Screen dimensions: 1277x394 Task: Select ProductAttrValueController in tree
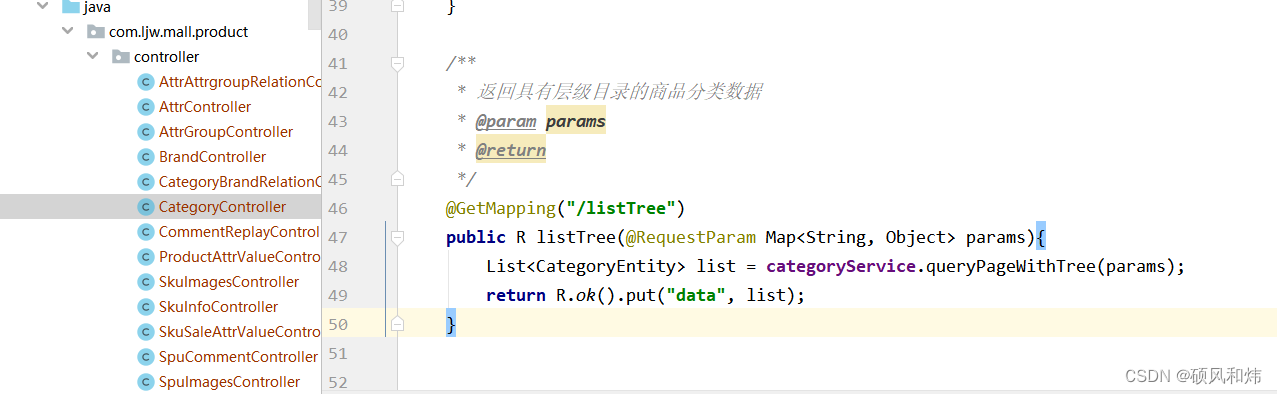(x=240, y=256)
